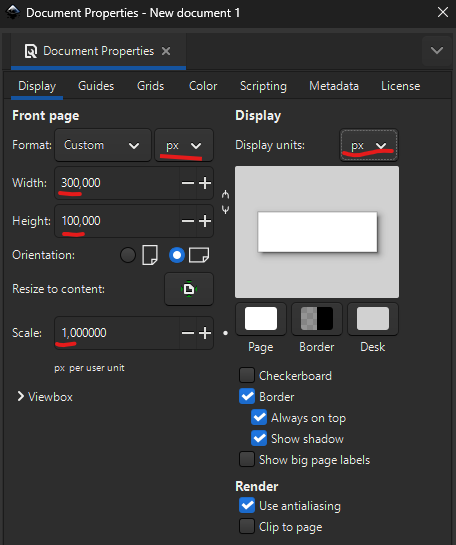Close the Document Properties window

tap(443, 13)
